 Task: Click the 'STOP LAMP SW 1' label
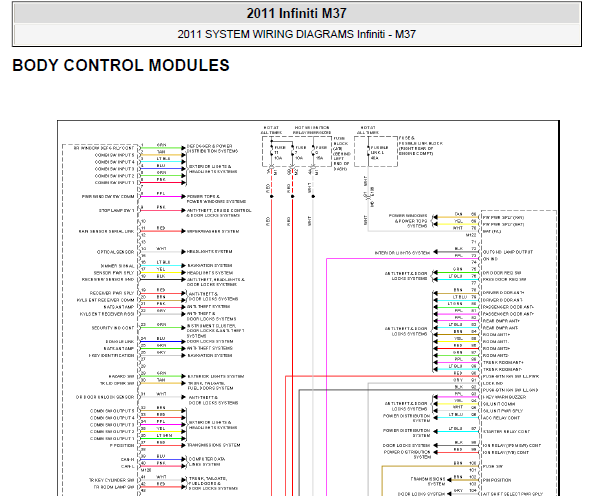pyautogui.click(x=116, y=211)
